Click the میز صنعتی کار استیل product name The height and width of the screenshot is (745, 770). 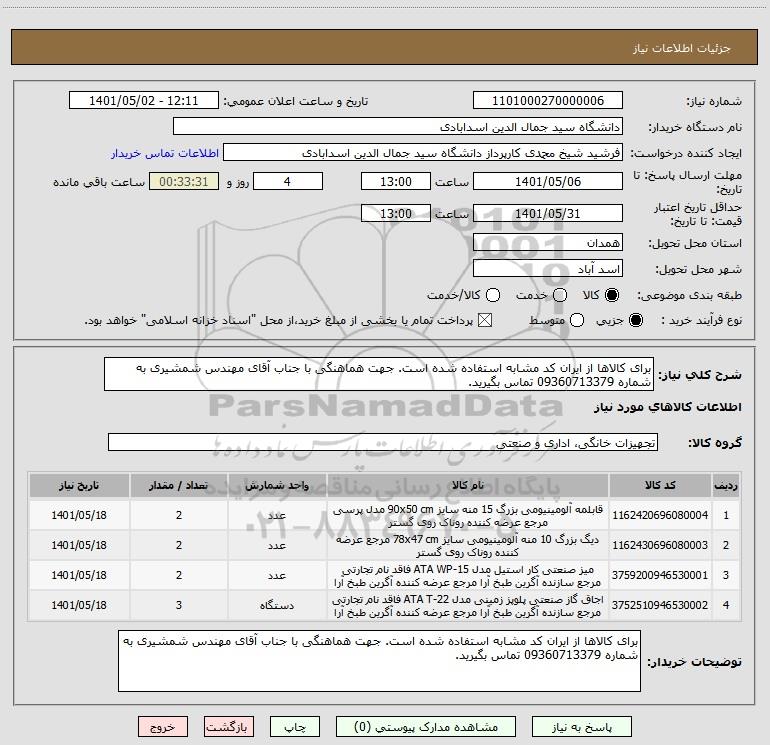pos(468,576)
